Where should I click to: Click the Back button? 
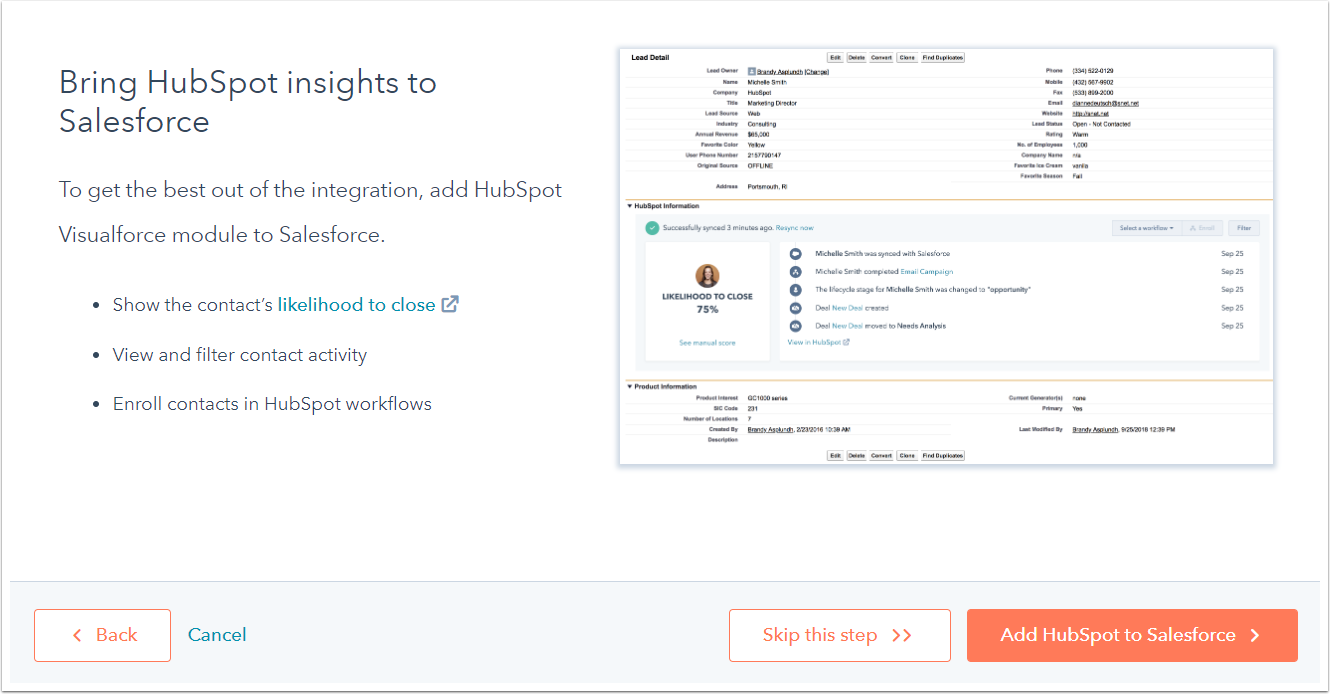(102, 635)
